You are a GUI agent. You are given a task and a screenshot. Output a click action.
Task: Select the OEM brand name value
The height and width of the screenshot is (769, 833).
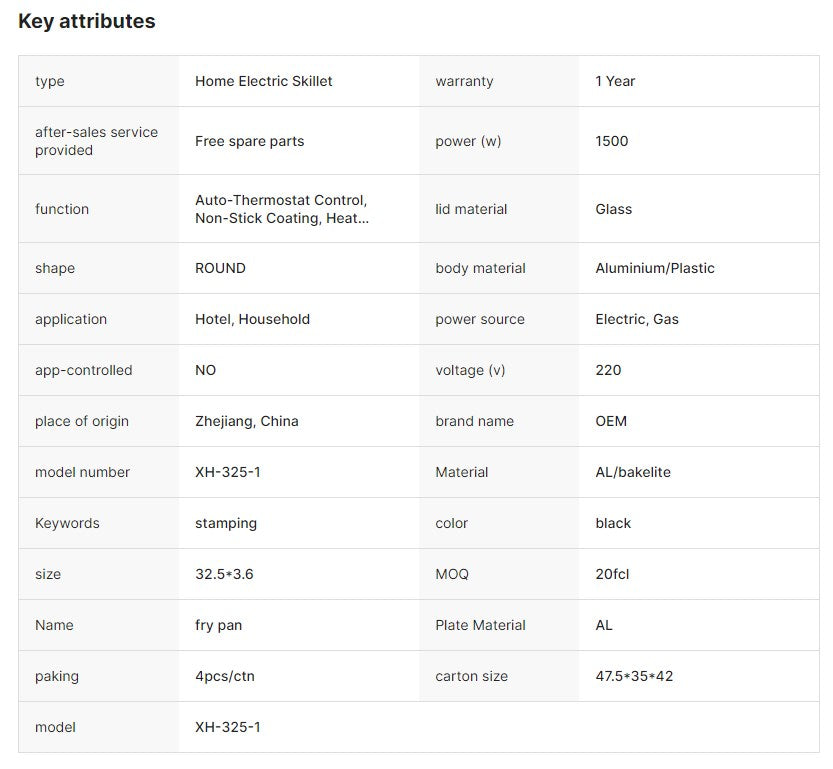(x=611, y=421)
